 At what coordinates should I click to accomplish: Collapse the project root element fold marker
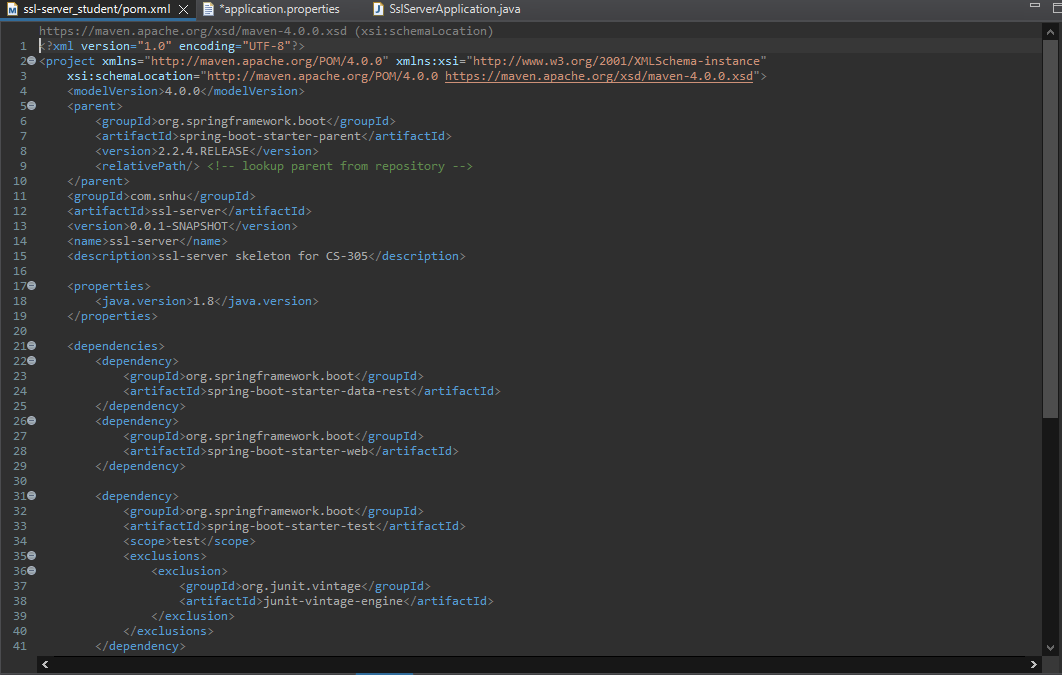(x=31, y=60)
